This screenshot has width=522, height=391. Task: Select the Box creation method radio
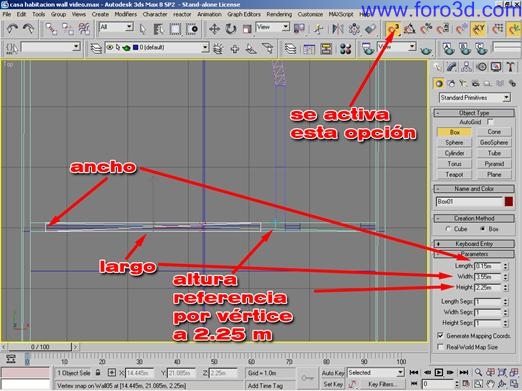coord(483,229)
